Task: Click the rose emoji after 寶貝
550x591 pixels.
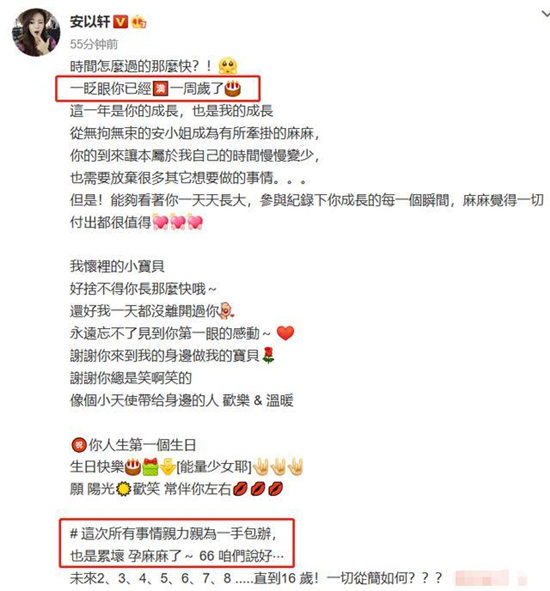Action: point(268,355)
